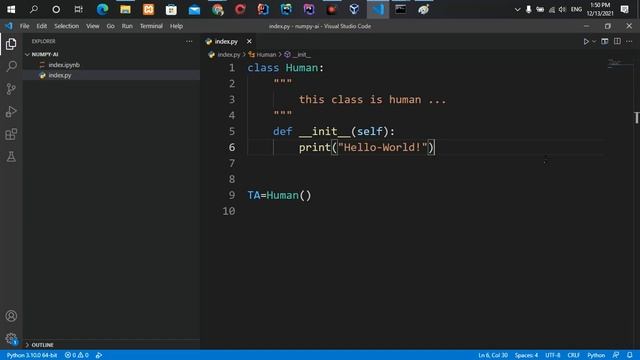Open Explorer views and more actions ellipsis

189,41
